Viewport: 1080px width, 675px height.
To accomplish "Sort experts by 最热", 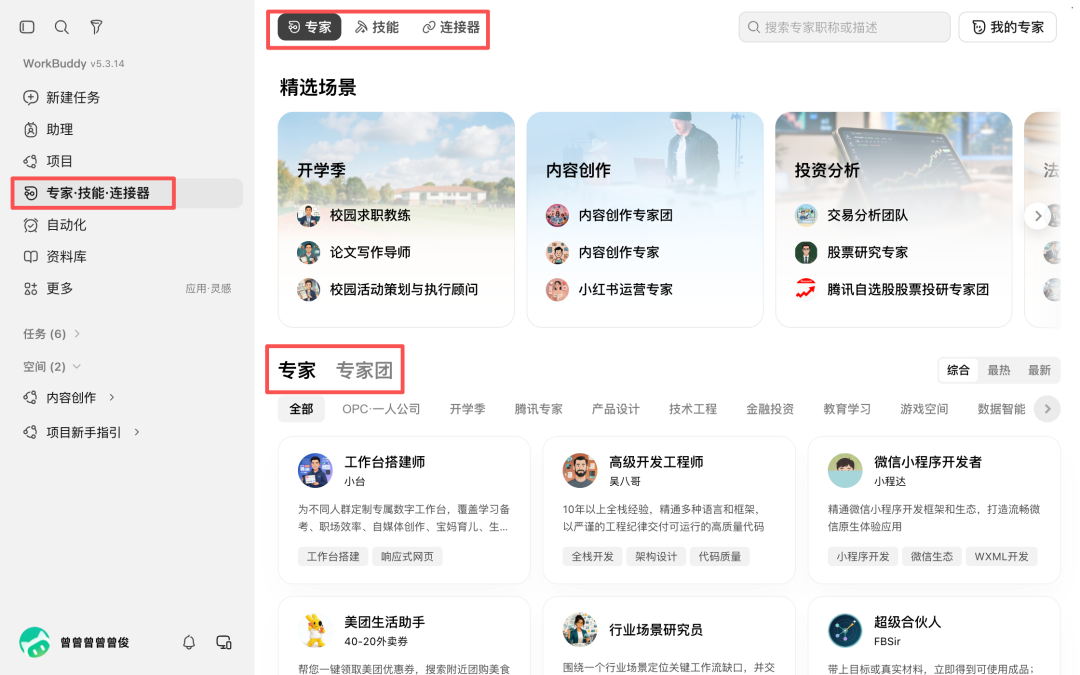I will click(x=999, y=370).
